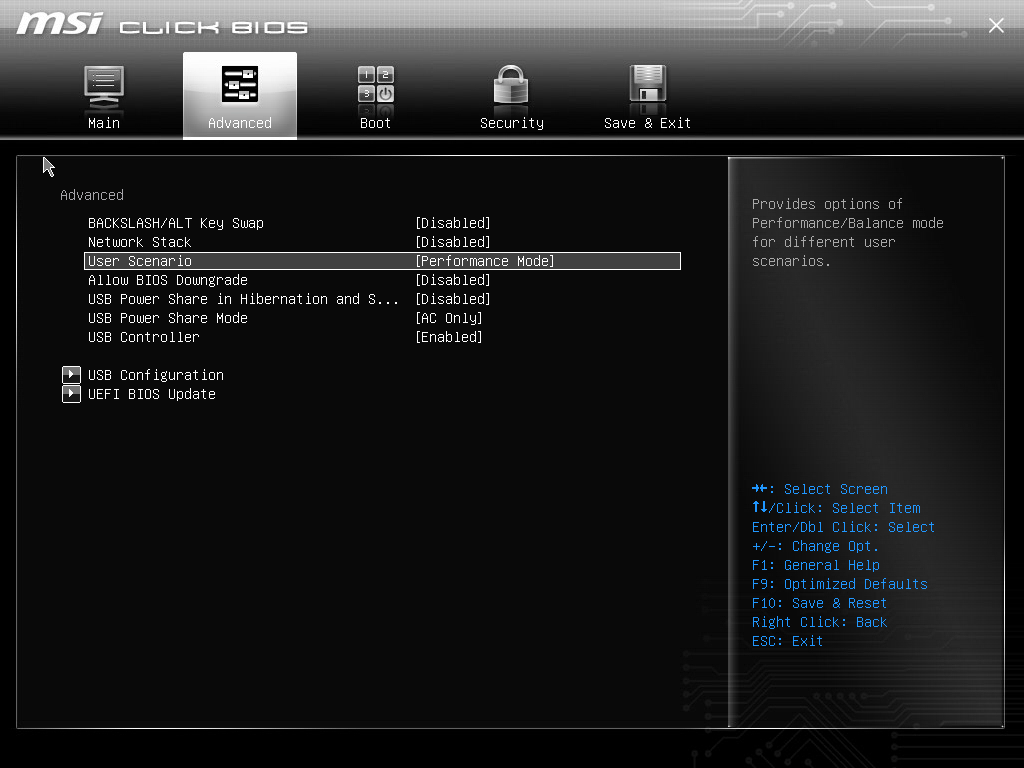The image size is (1024, 768).
Task: Select the USB Controller row label
Action: click(x=144, y=337)
